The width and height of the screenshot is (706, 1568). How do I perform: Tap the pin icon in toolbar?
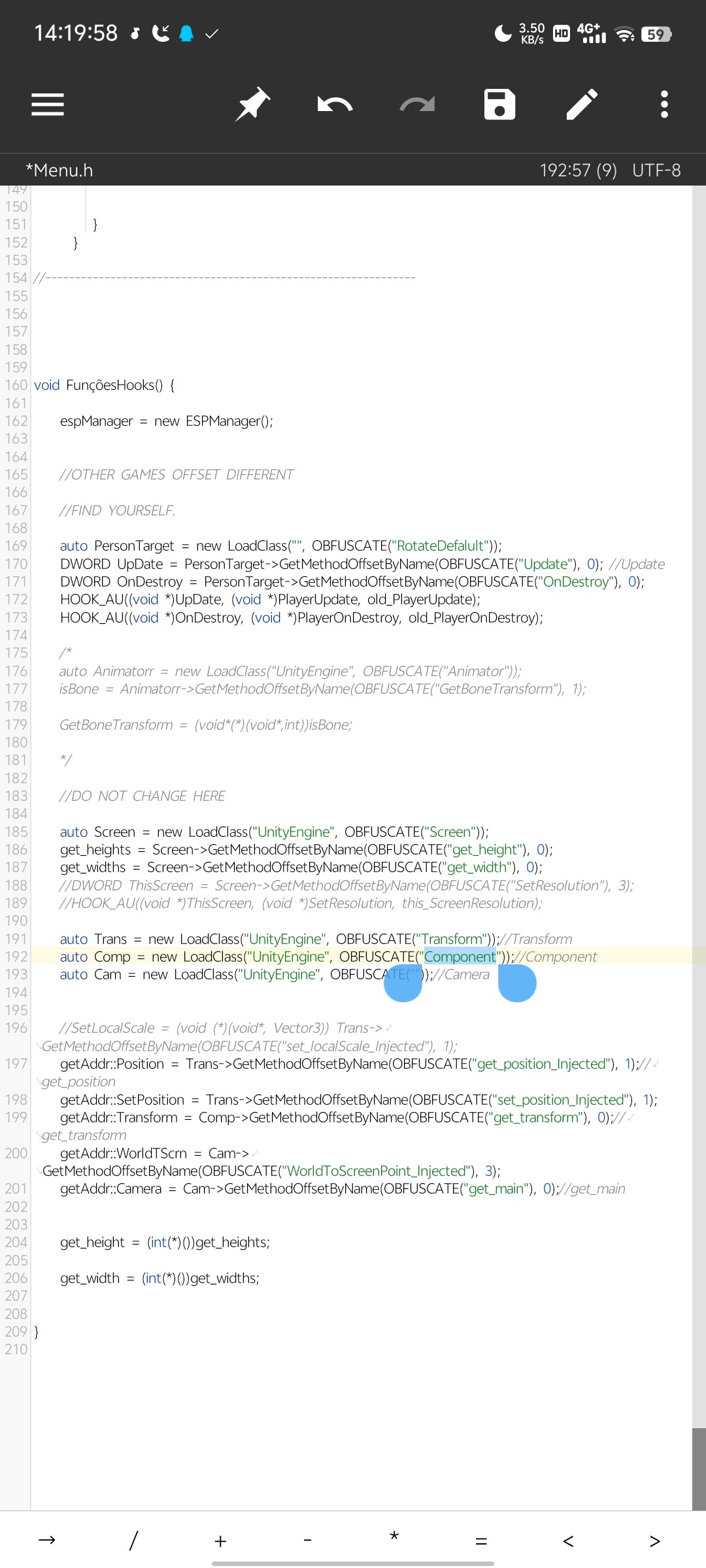pyautogui.click(x=252, y=105)
